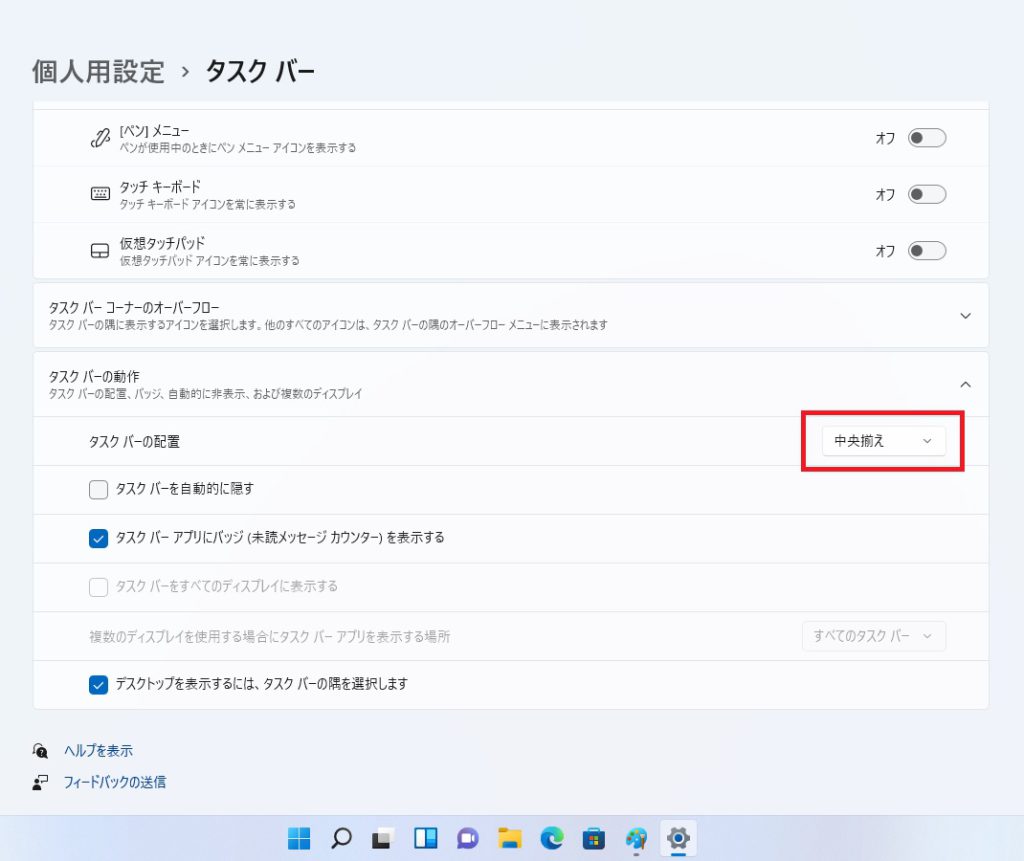
Task: Open the すべてのタスク バー dropdown
Action: (x=874, y=636)
